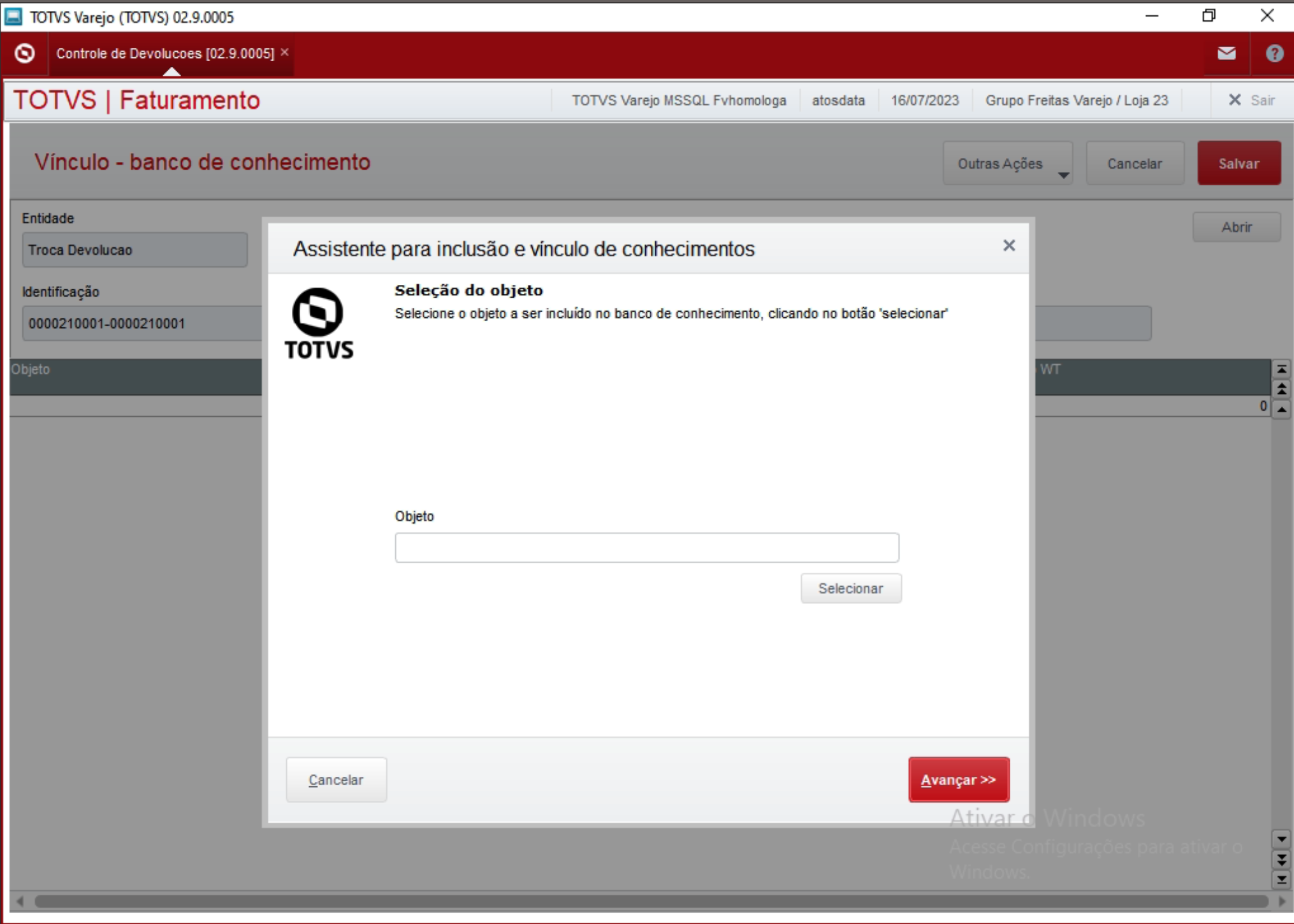
Task: Focus the Objeto input field
Action: click(x=647, y=547)
